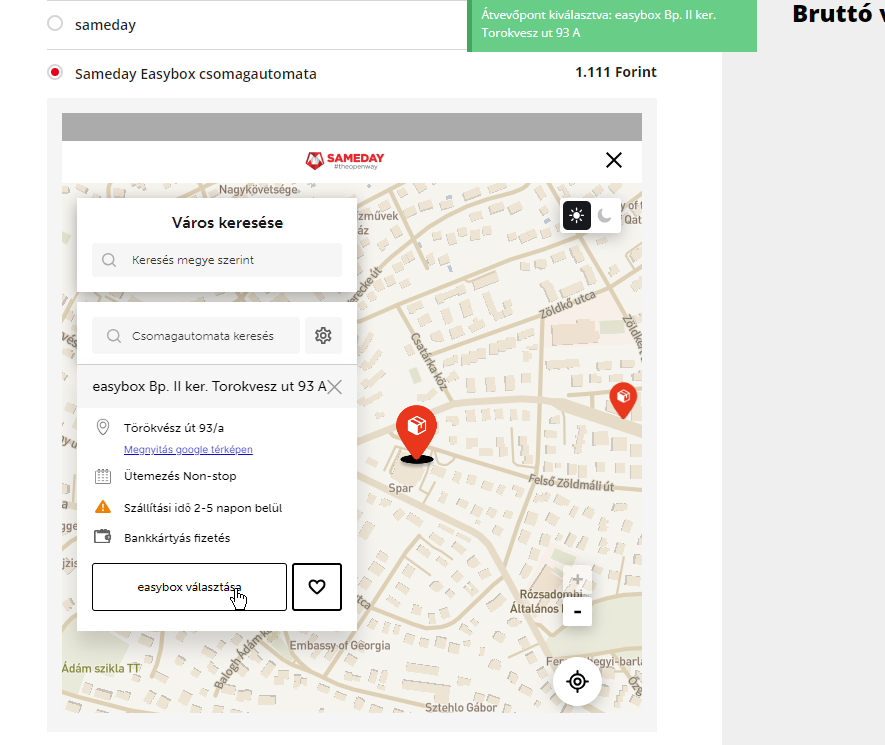This screenshot has height=745, width=885.
Task: Open locker filter settings gear
Action: [323, 336]
